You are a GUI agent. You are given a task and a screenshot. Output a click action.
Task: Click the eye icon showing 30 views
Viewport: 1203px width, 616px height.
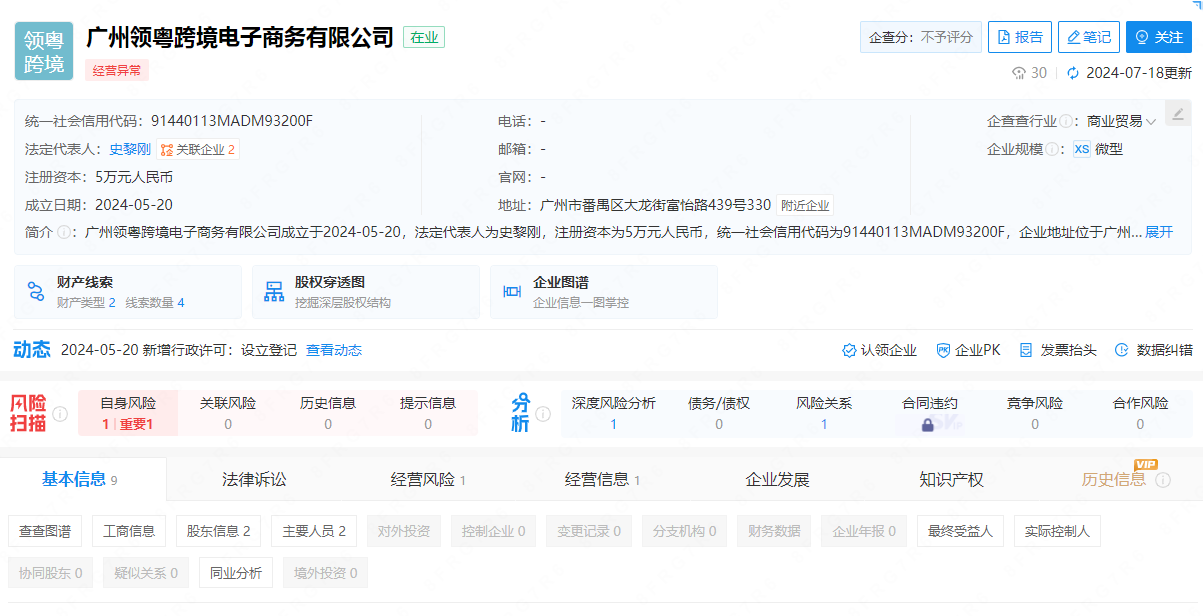tap(1018, 72)
